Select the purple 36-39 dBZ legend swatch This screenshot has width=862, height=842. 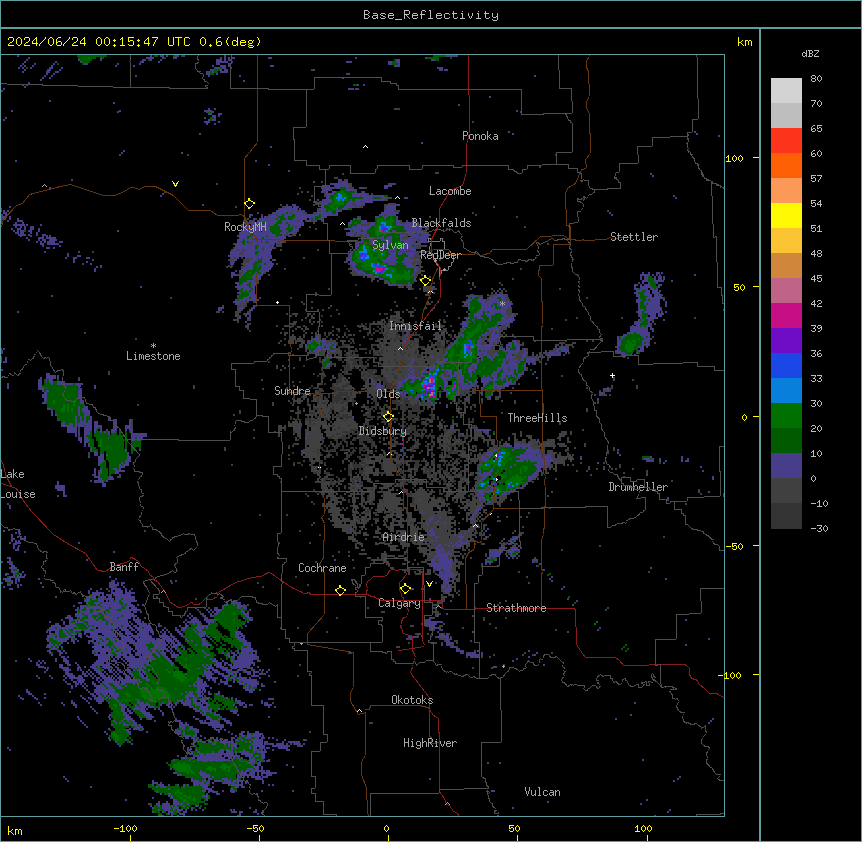[x=786, y=341]
